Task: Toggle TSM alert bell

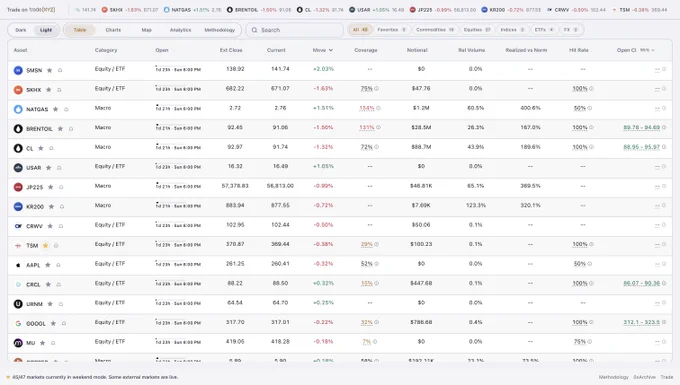Action: pyautogui.click(x=56, y=245)
